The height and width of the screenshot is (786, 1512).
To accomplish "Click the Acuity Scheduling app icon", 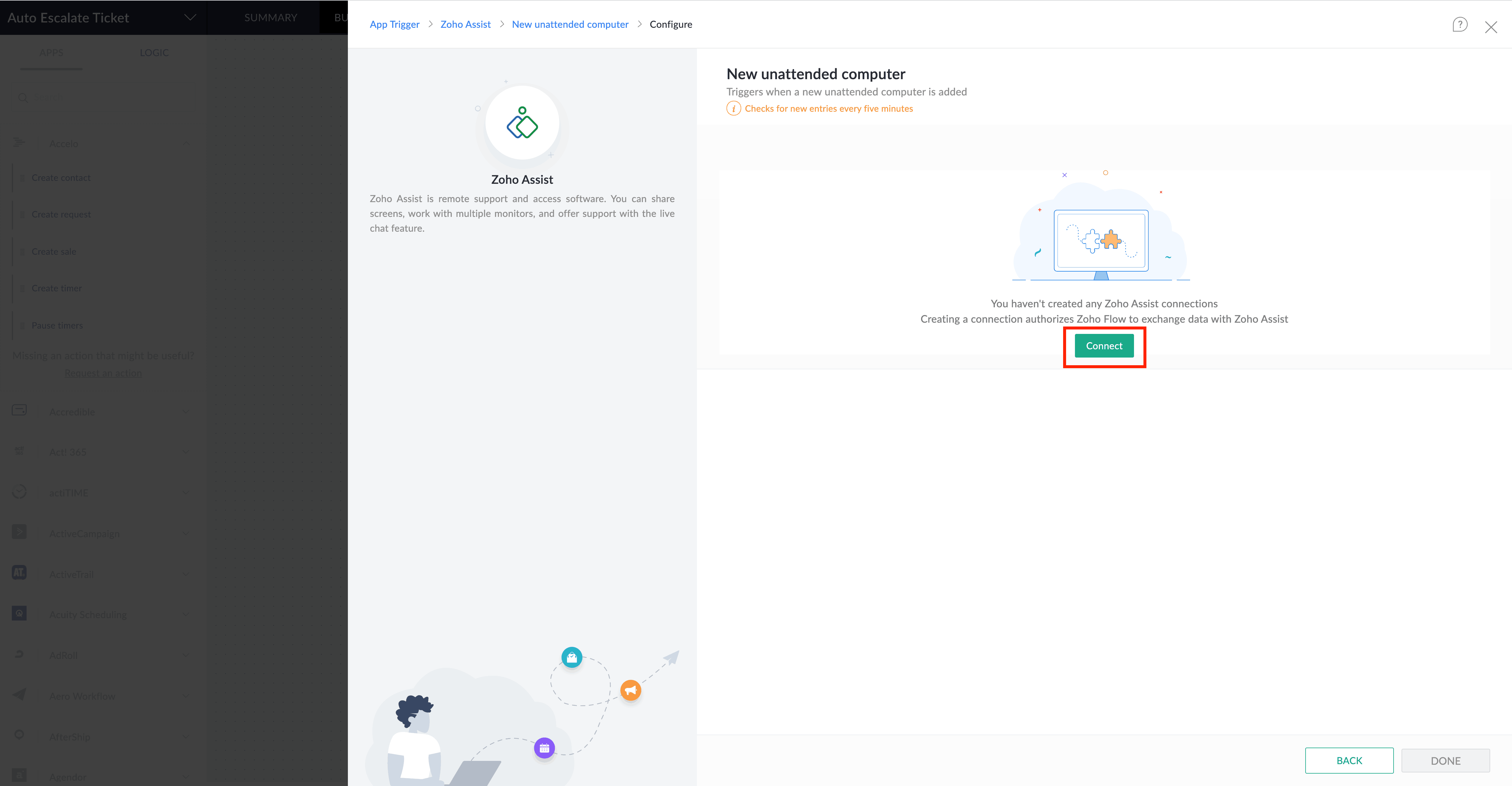I will point(19,613).
